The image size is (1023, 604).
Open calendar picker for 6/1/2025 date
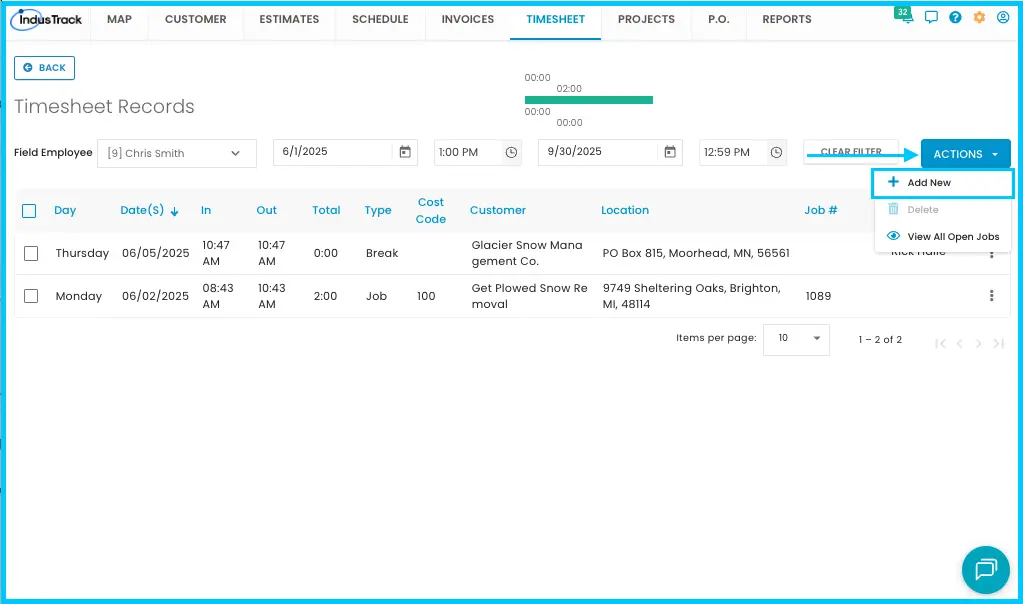click(405, 152)
